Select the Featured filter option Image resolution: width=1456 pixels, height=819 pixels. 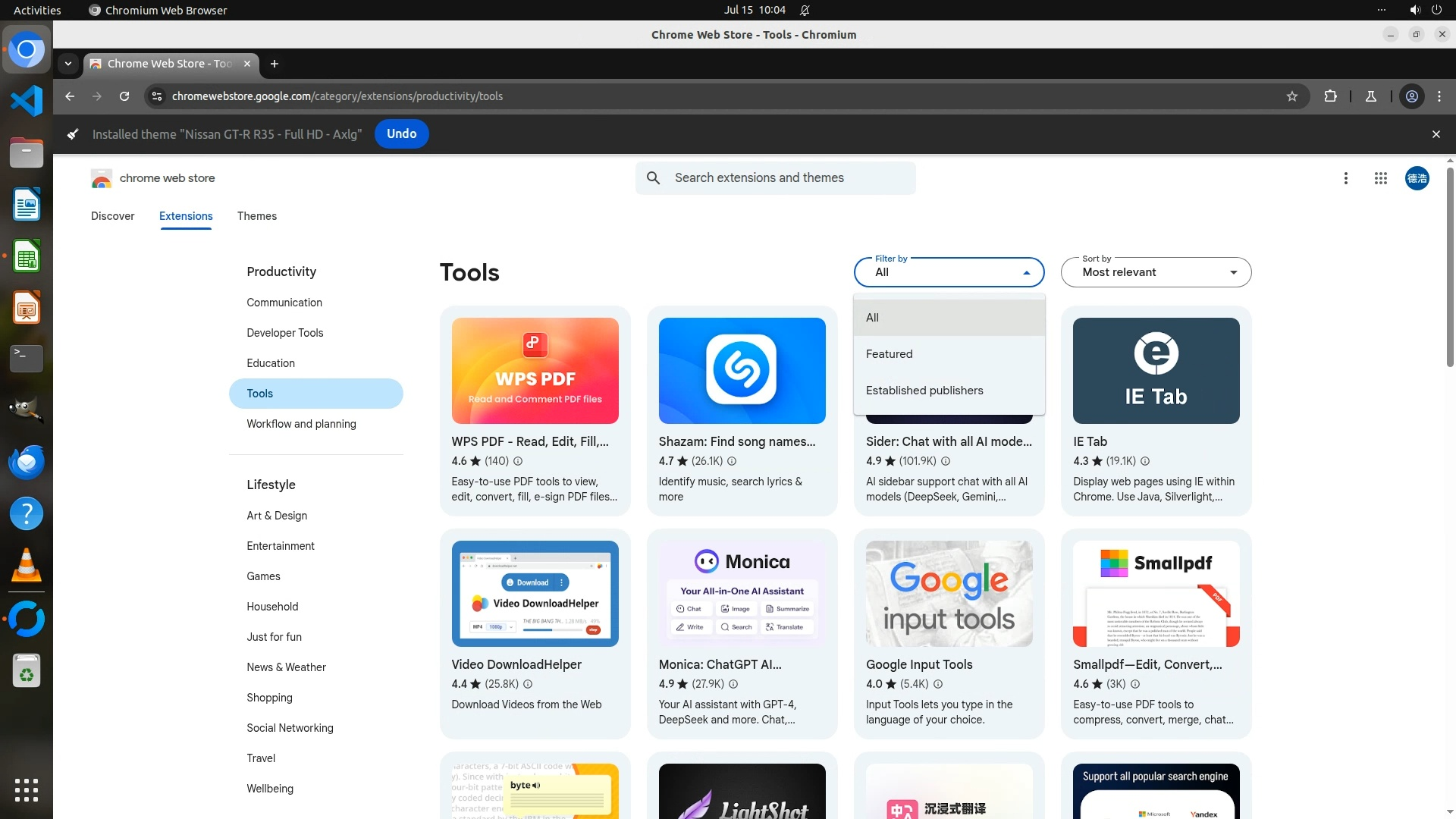(889, 354)
